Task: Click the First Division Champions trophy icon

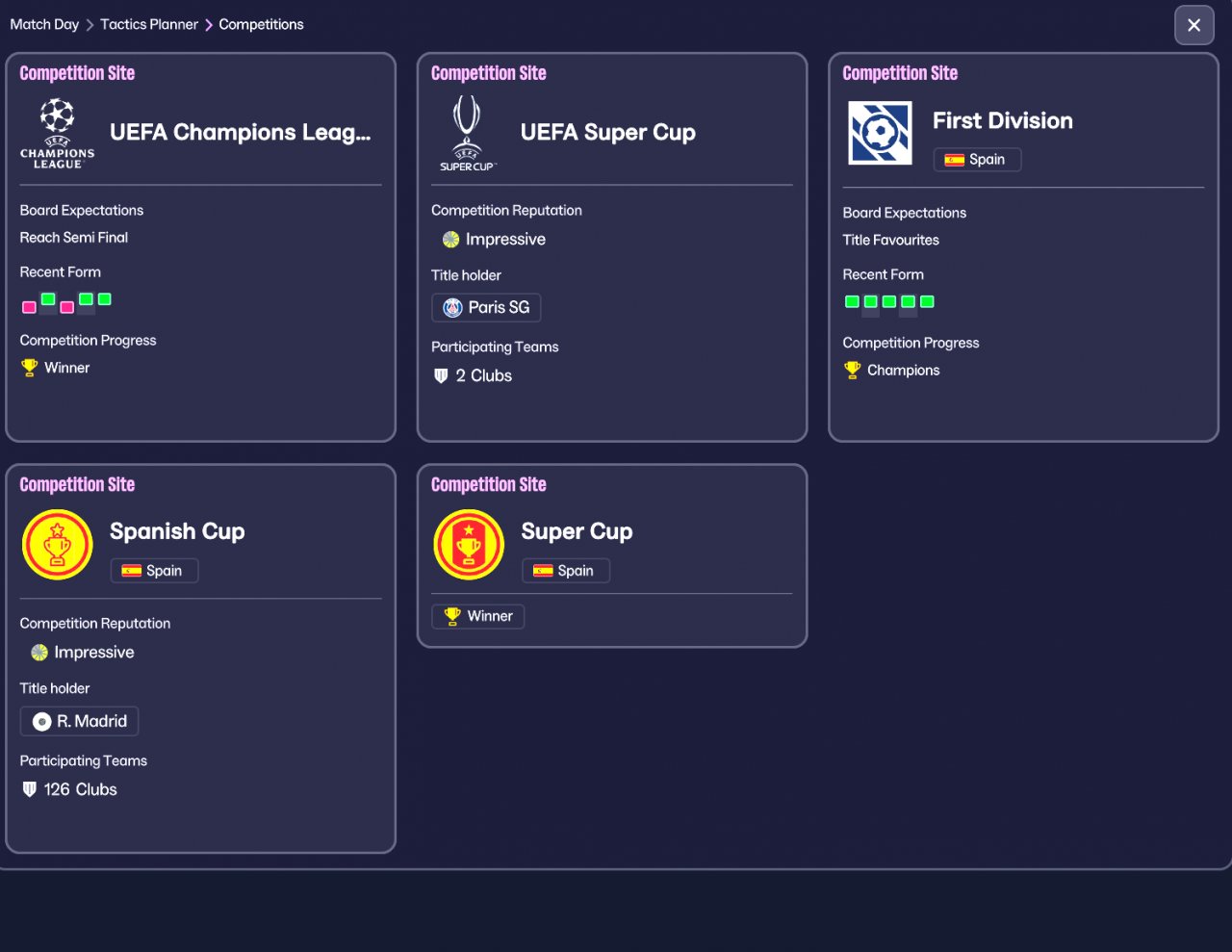Action: pos(853,371)
